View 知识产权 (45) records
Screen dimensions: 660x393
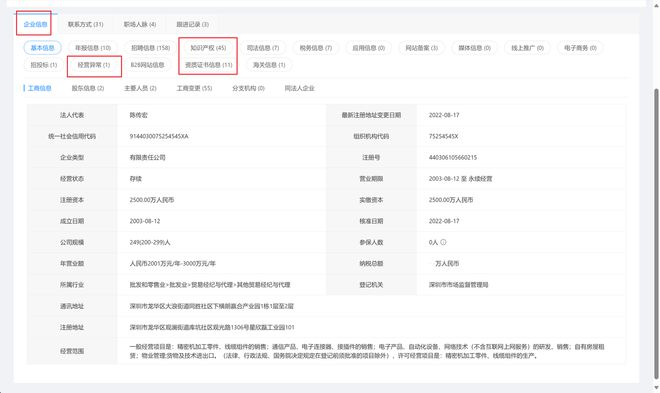208,48
